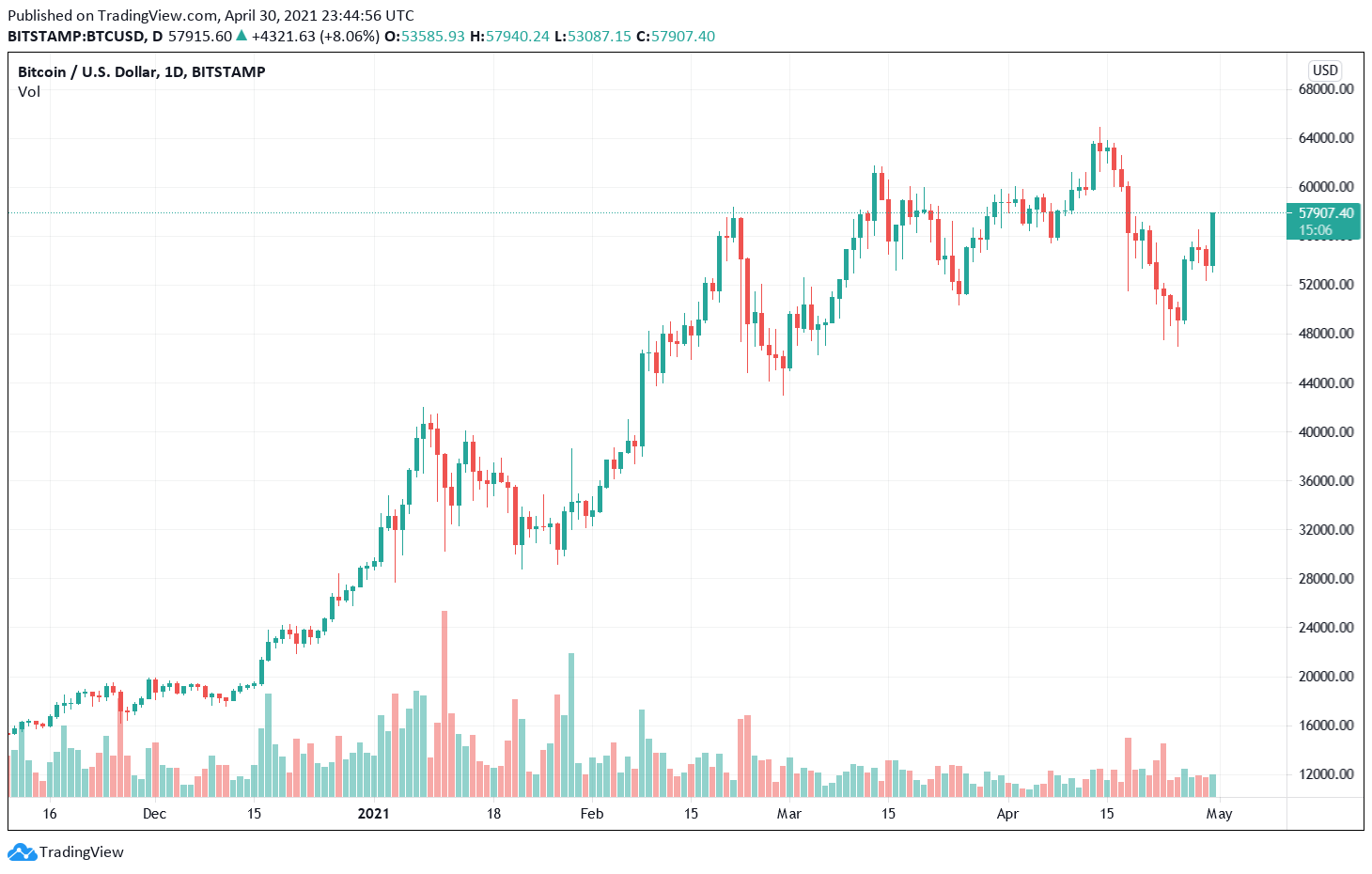Click the 28000.00 price axis label
Image resolution: width=1372 pixels, height=874 pixels.
pos(1326,579)
